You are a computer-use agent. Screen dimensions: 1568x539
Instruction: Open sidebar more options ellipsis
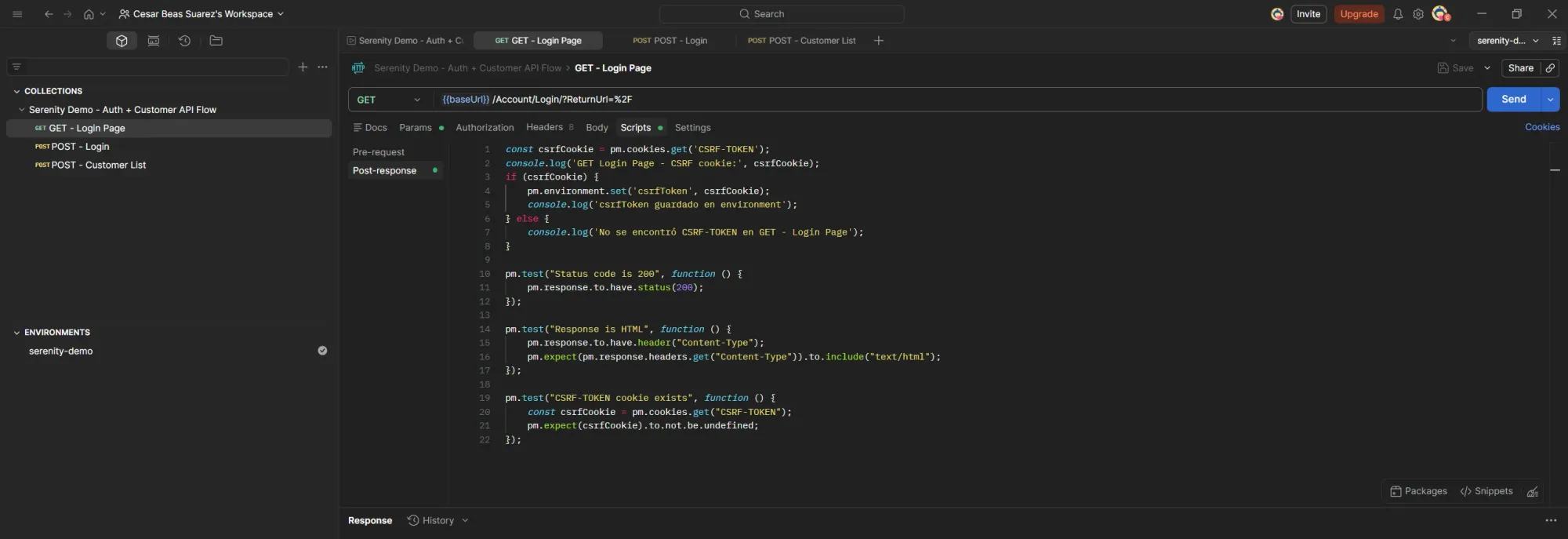[x=322, y=67]
